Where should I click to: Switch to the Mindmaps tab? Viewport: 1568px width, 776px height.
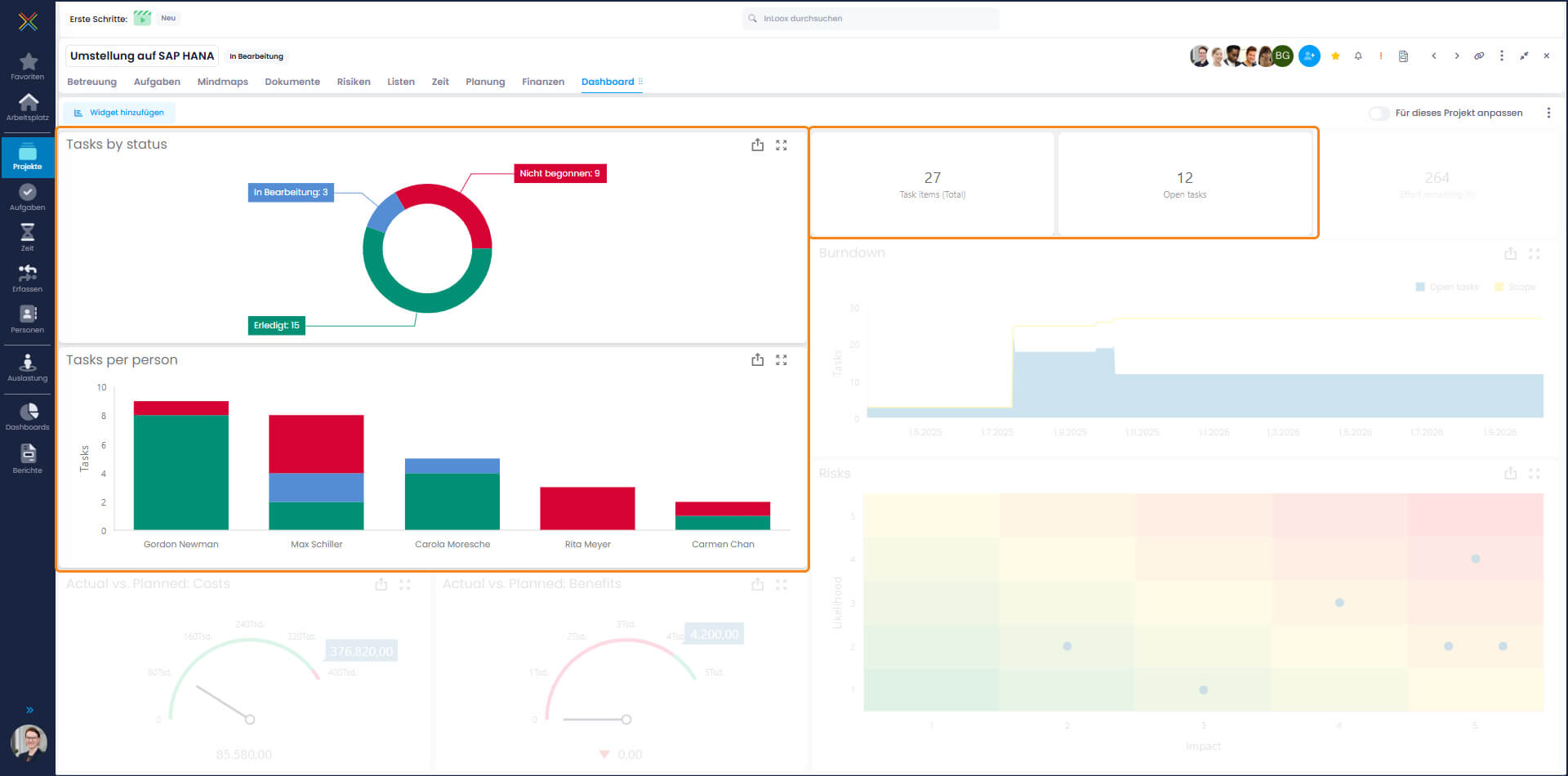(x=223, y=82)
